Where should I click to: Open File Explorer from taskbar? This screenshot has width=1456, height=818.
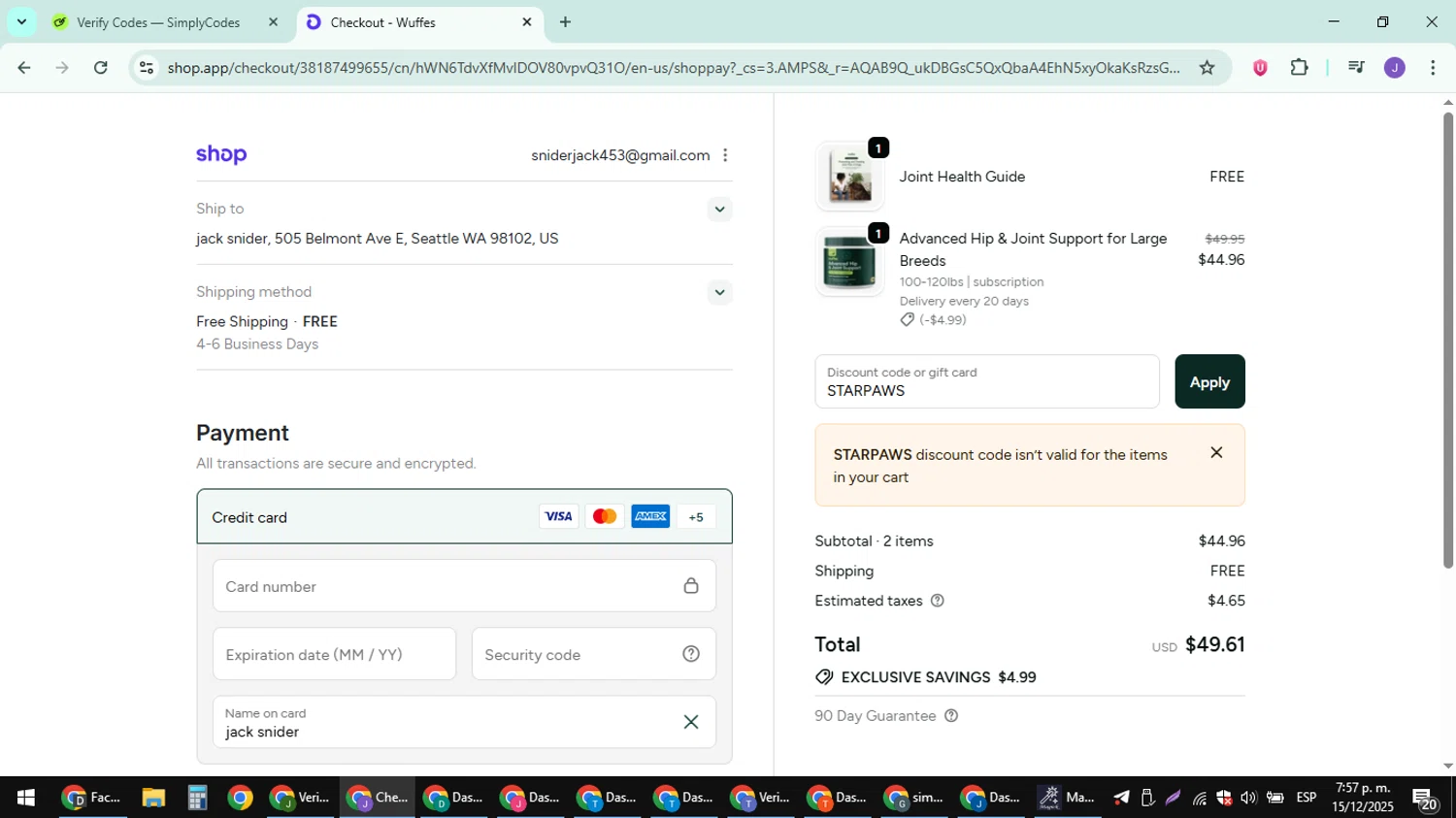tap(153, 798)
